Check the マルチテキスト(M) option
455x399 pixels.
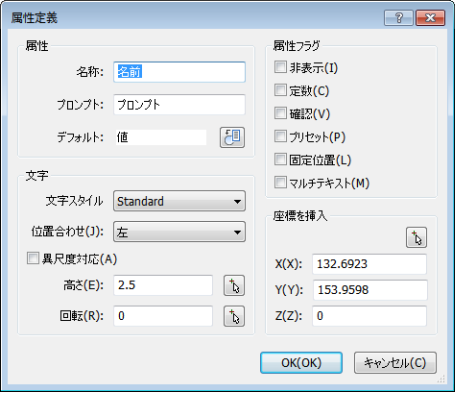point(280,182)
